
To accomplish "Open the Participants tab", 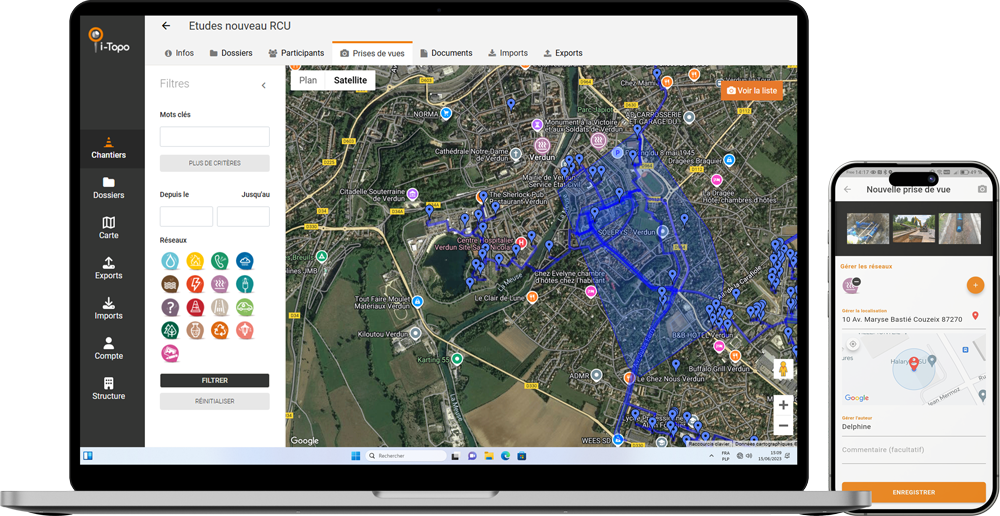I will pyautogui.click(x=296, y=53).
